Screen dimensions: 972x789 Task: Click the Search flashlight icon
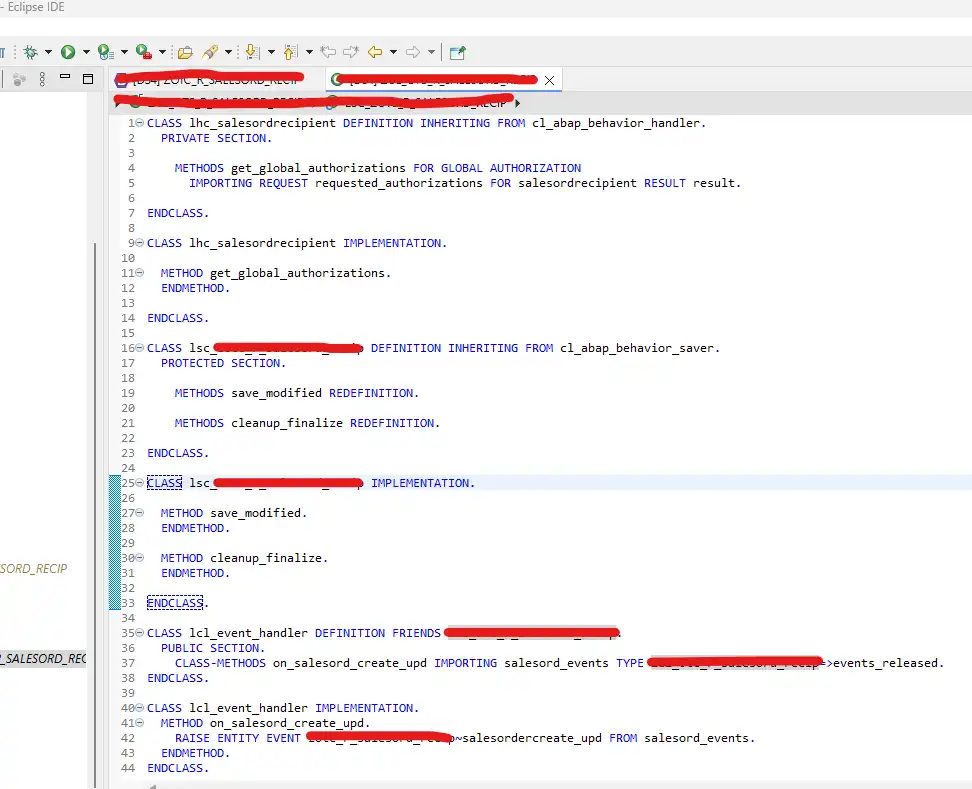pyautogui.click(x=210, y=52)
